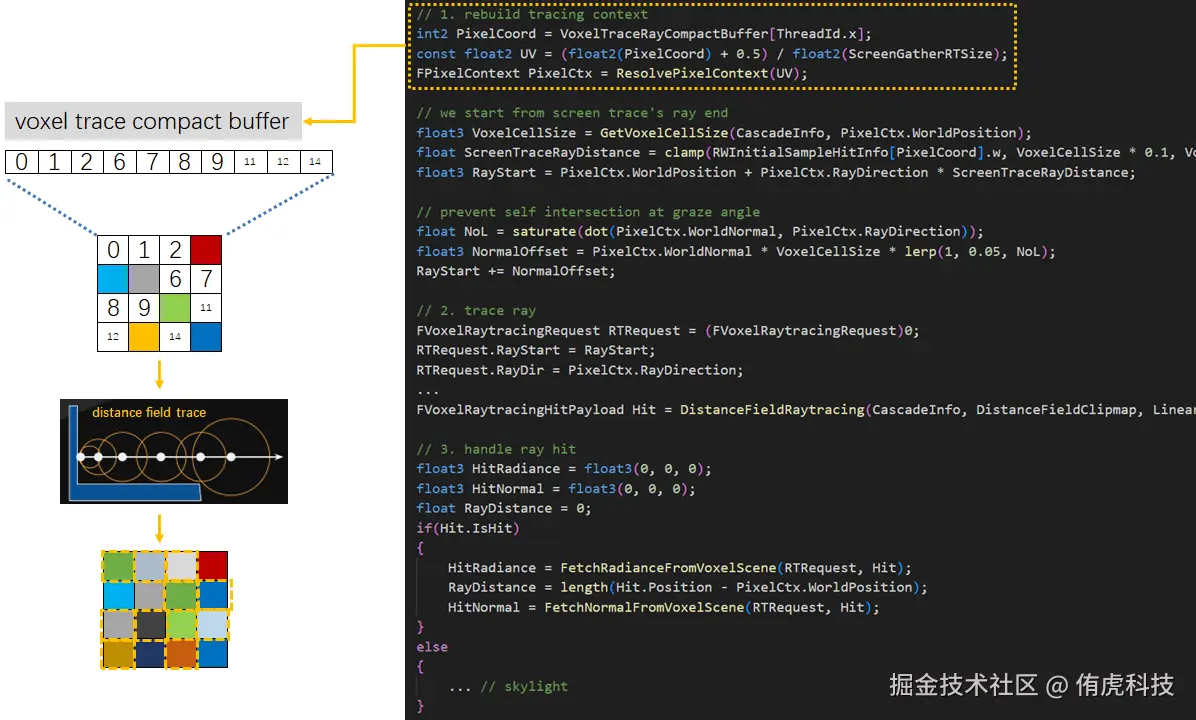Click the "float3 HitRadiance = float3(0, 0, 0);" line
Screen dimensions: 1196x720
click(564, 468)
